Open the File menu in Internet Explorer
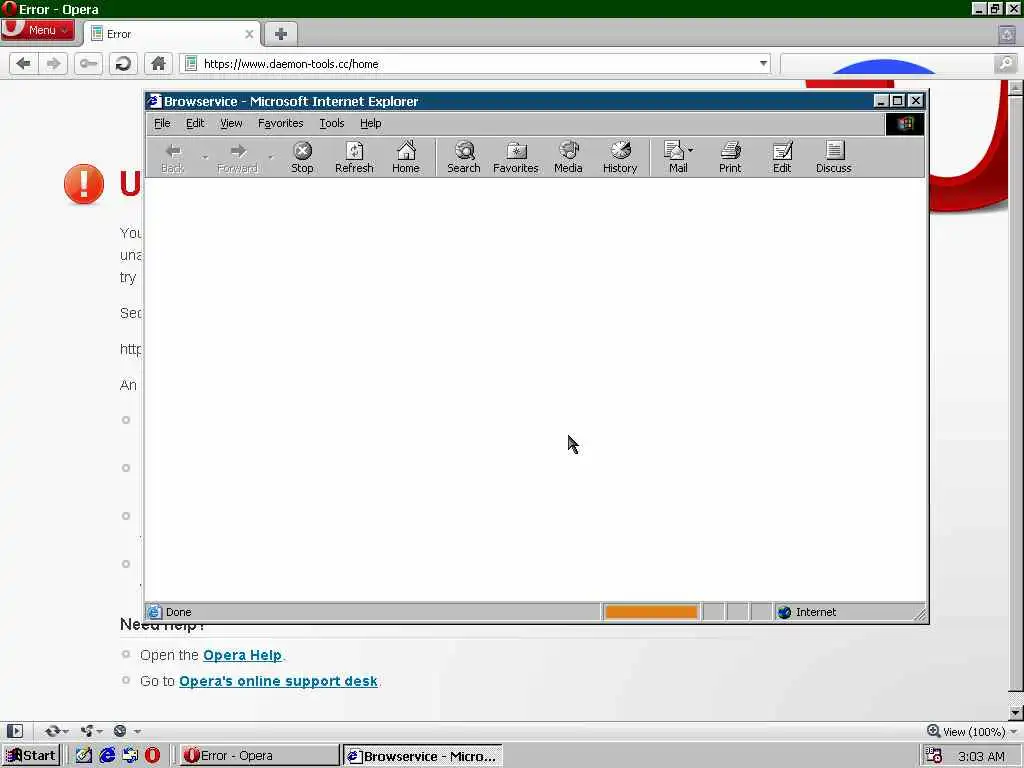This screenshot has width=1024, height=768. (x=162, y=123)
